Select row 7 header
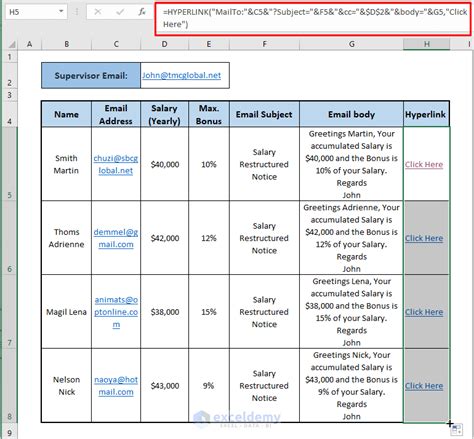474x439 pixels. pyautogui.click(x=9, y=312)
